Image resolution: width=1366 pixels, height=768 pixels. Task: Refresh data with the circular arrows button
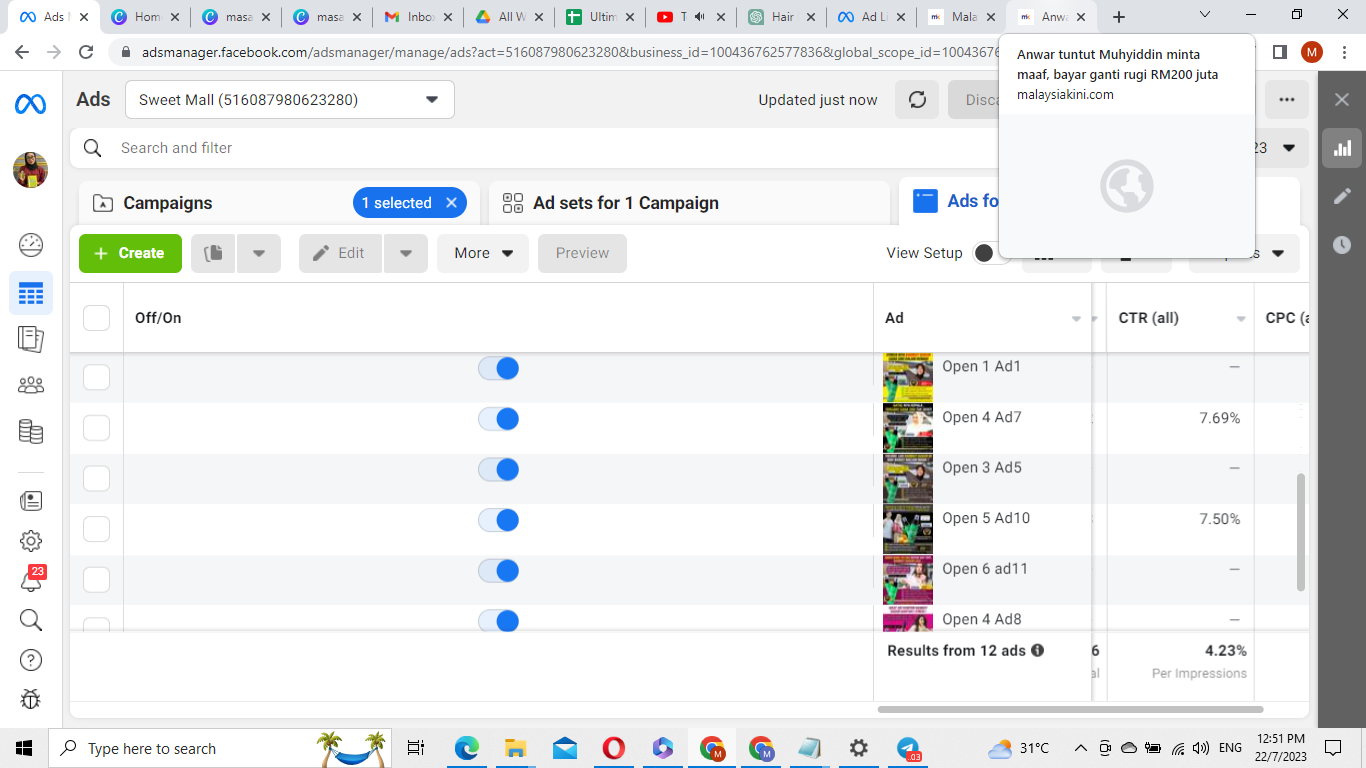[x=917, y=100]
